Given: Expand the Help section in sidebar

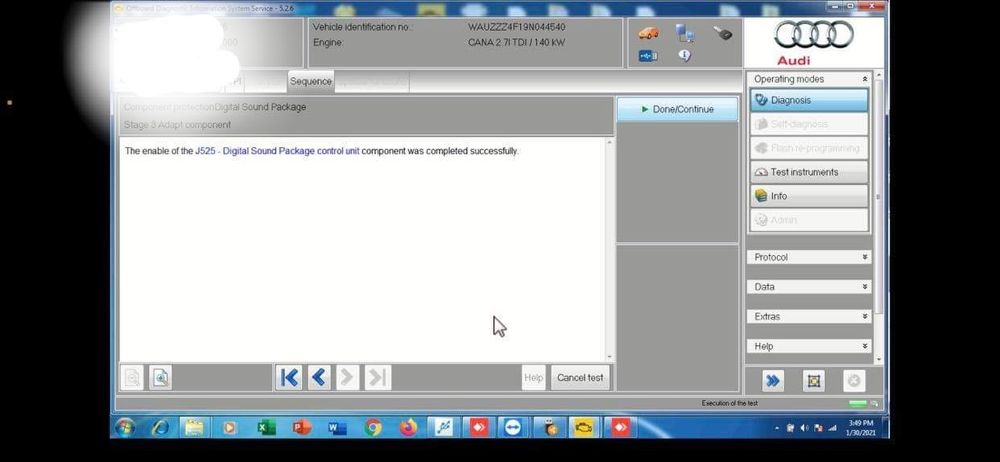Looking at the screenshot, I should click(809, 346).
